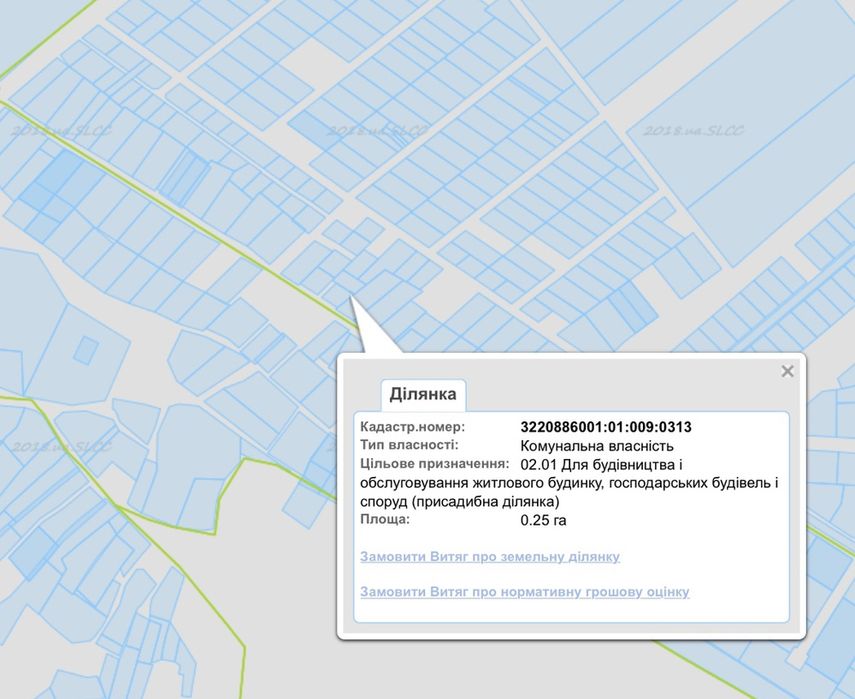Click the Площа label in popup
This screenshot has height=699, width=855.
tap(384, 519)
